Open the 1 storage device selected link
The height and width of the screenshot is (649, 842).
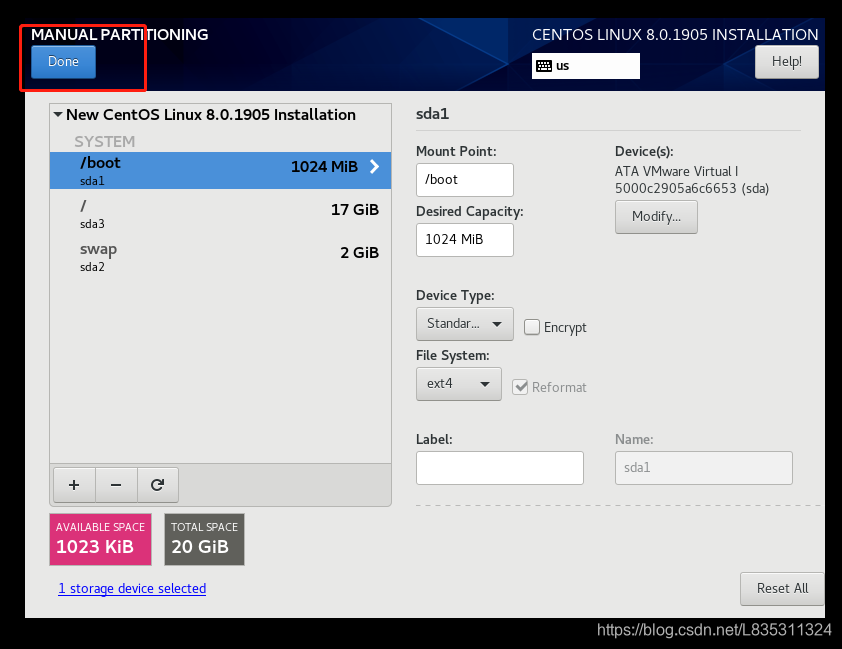(132, 589)
